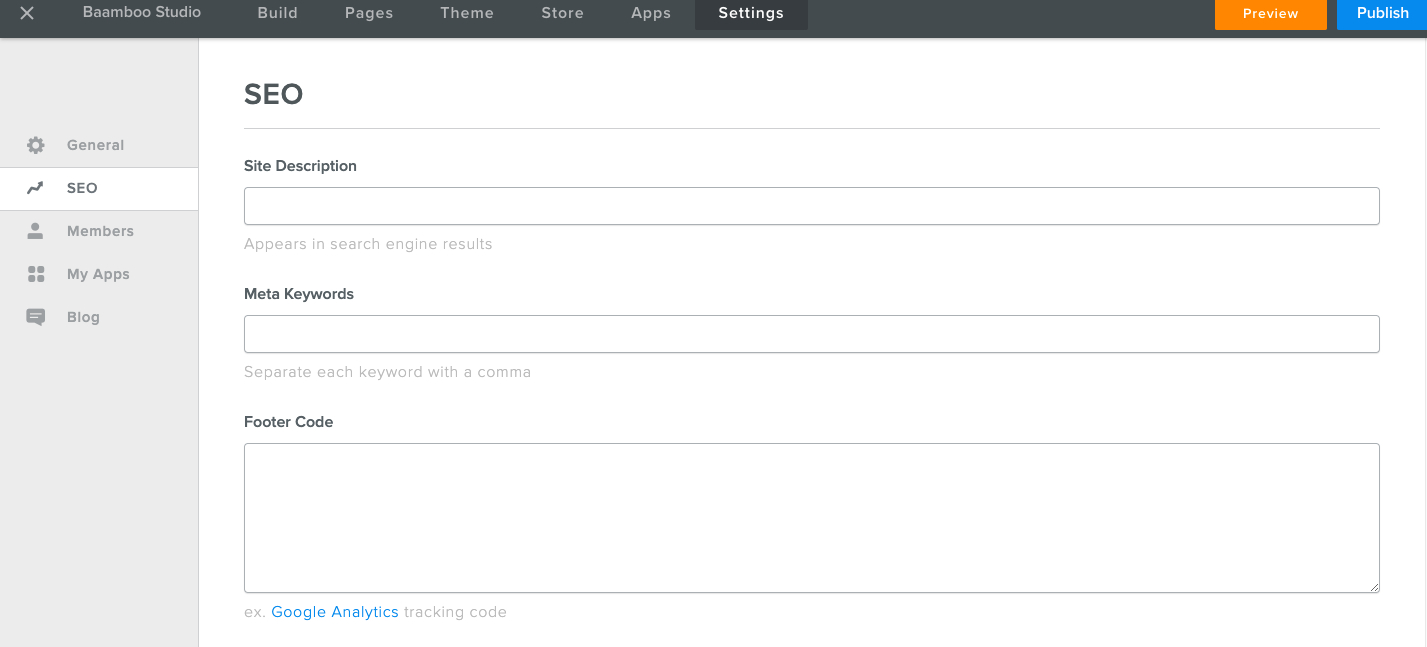Select the speech bubble icon beside Blog
This screenshot has height=647, width=1427.
click(36, 316)
